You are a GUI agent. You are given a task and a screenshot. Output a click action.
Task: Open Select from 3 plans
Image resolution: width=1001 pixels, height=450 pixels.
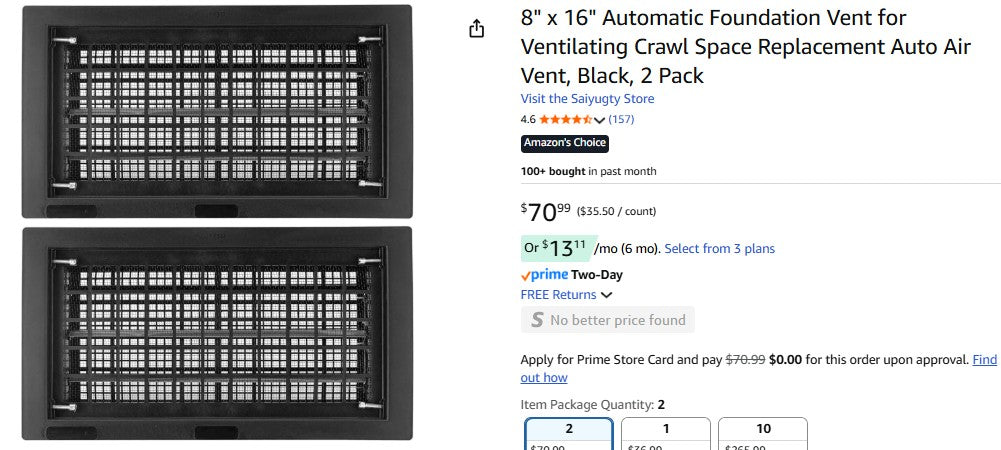pyautogui.click(x=719, y=249)
